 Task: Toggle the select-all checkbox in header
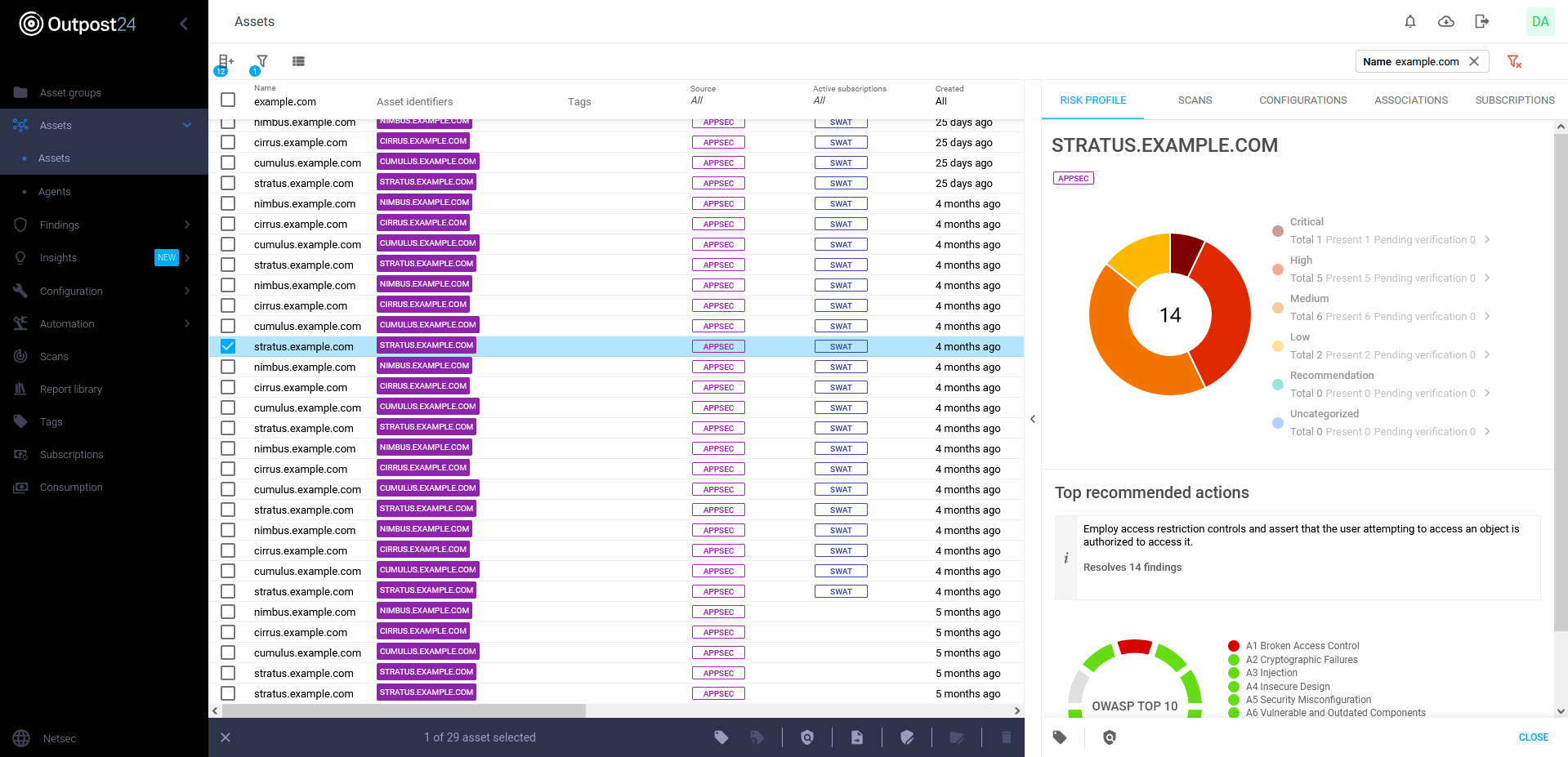point(228,100)
